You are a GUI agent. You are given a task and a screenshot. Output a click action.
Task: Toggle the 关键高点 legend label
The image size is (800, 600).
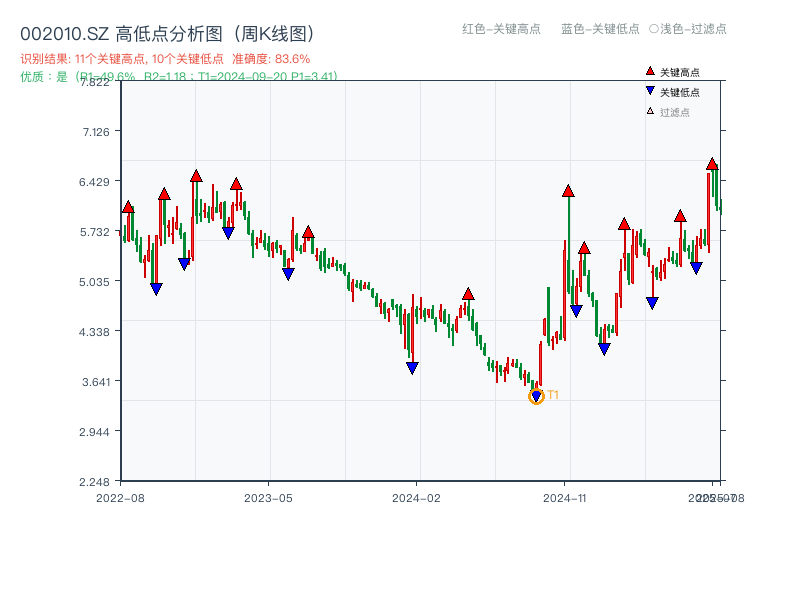(x=680, y=72)
